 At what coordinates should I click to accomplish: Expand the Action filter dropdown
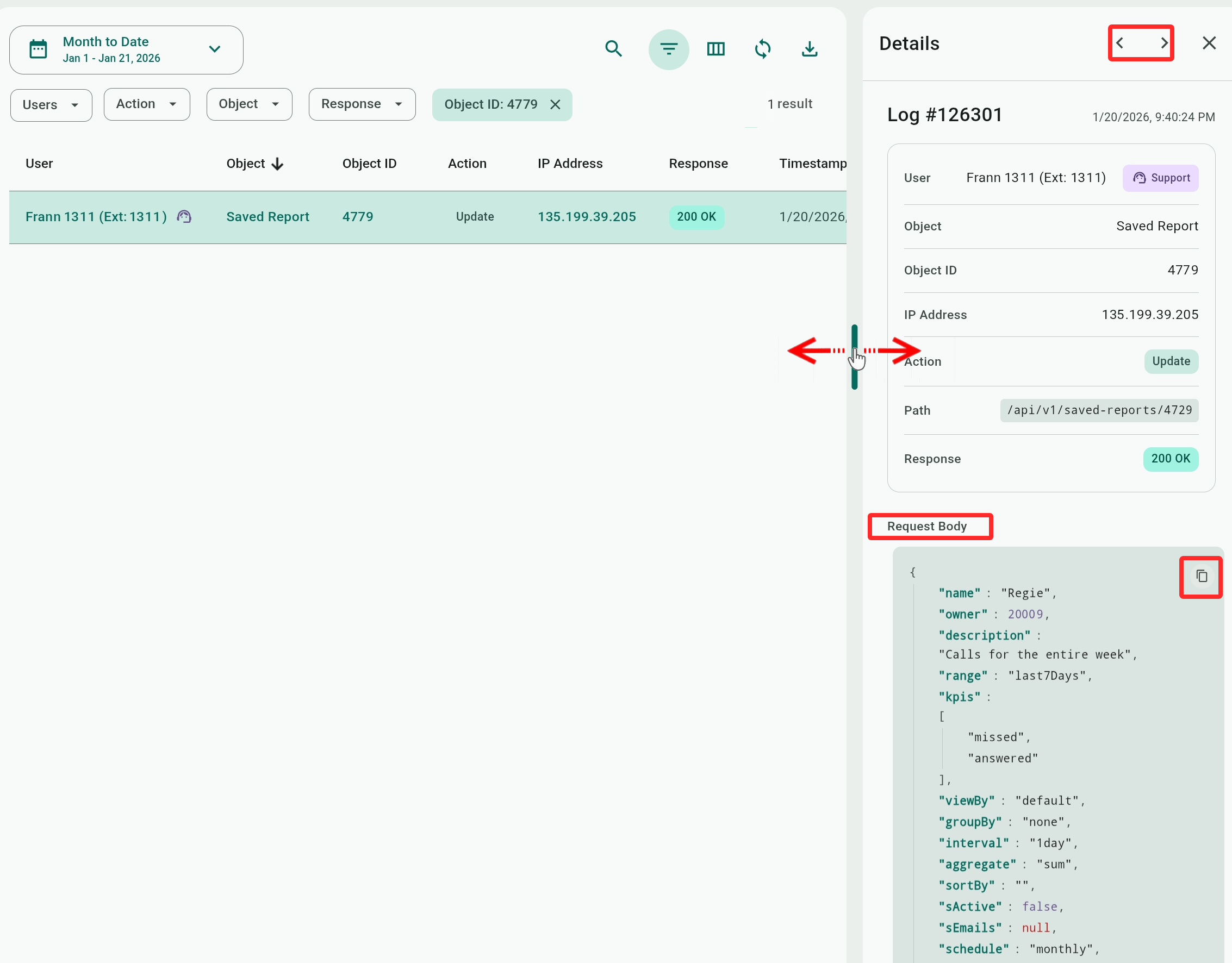[147, 104]
